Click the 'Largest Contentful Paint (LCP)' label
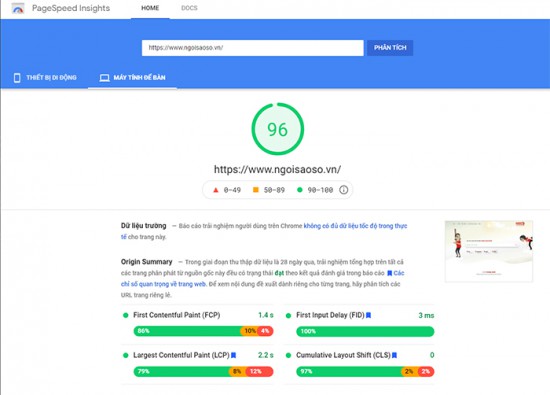Viewport: 550px width, 395px height. pyautogui.click(x=181, y=355)
